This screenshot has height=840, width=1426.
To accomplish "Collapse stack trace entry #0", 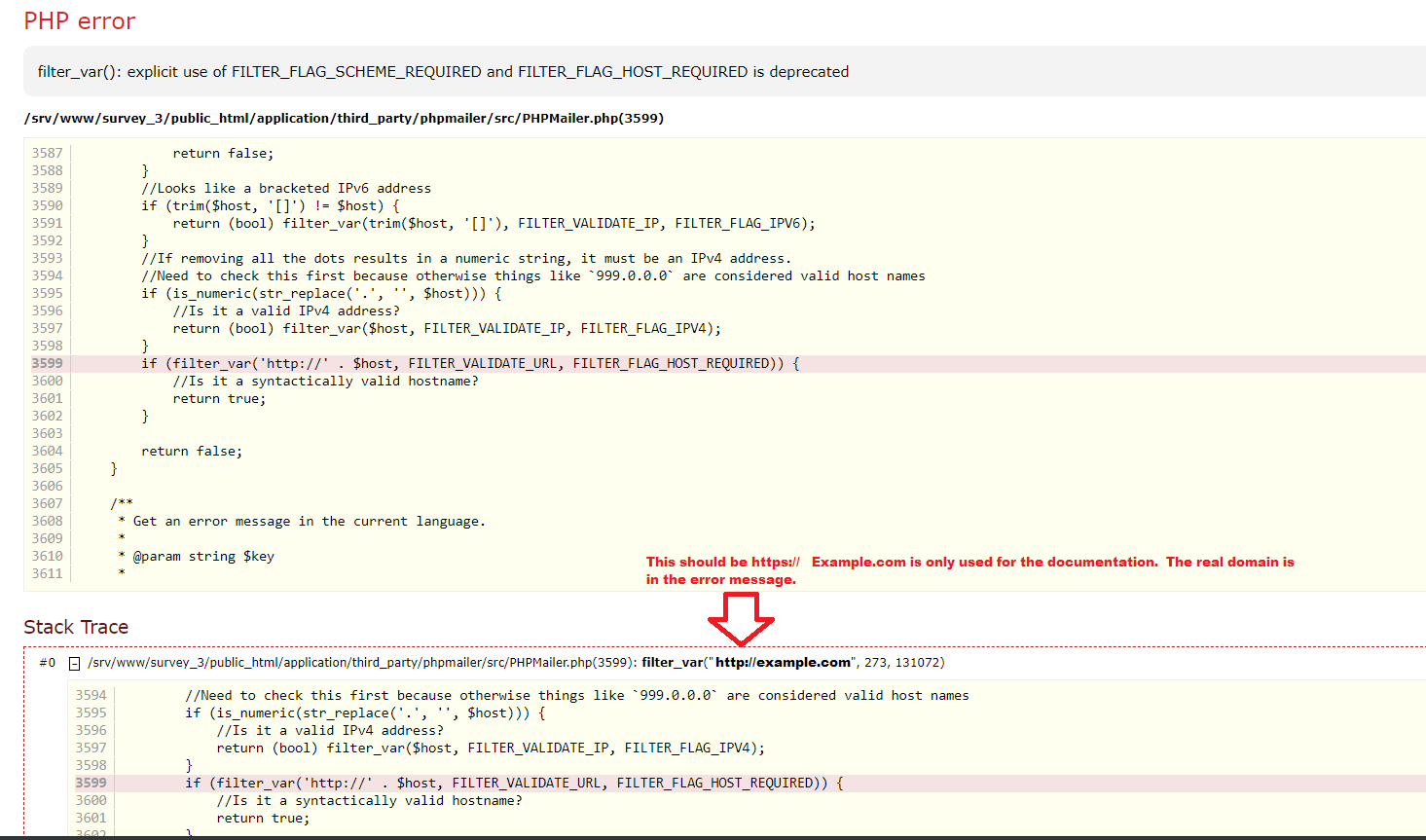I will 74,664.
